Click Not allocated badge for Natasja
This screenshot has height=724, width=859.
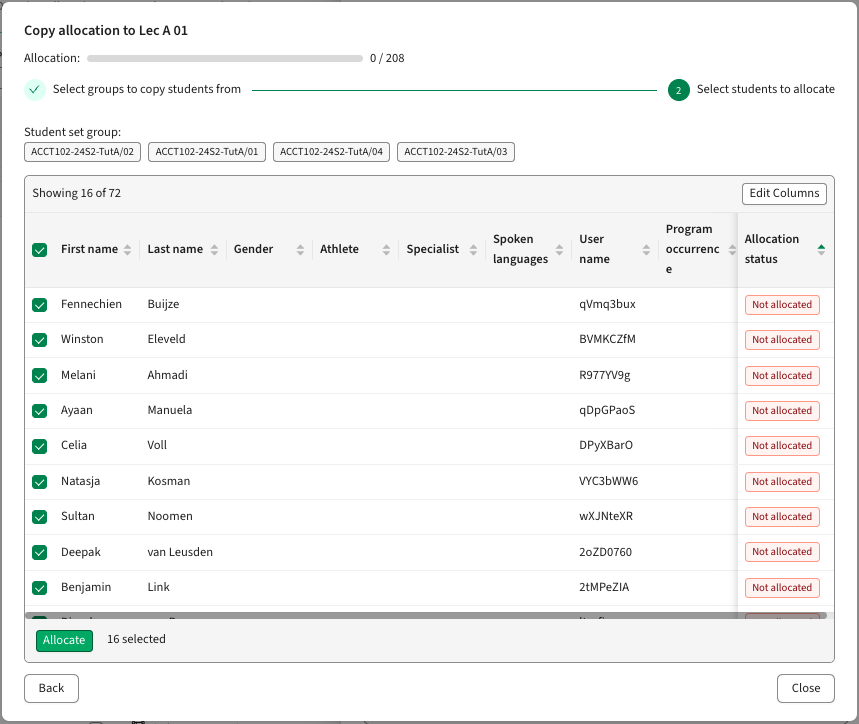click(x=782, y=482)
